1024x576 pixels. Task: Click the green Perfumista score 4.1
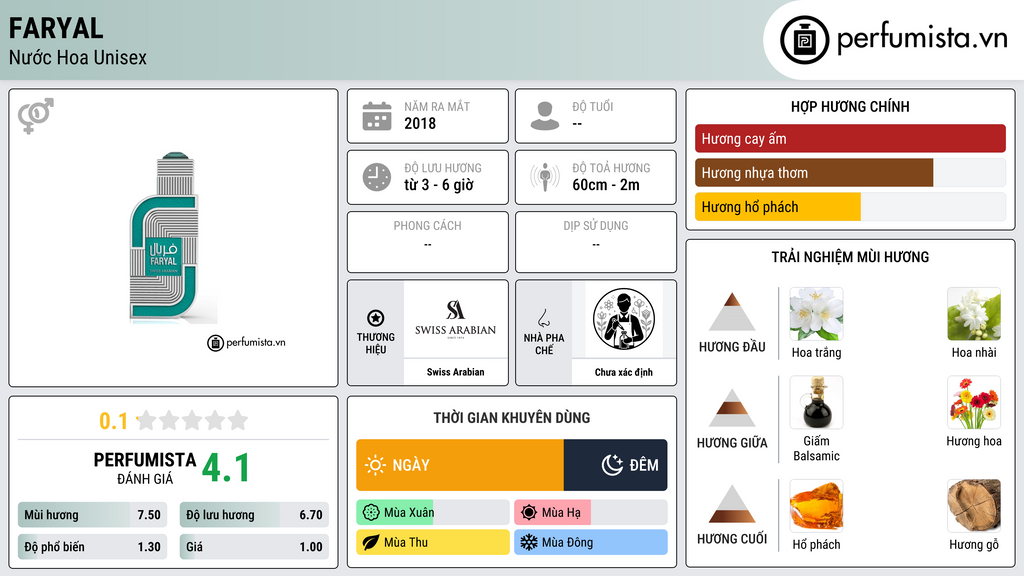pos(225,468)
